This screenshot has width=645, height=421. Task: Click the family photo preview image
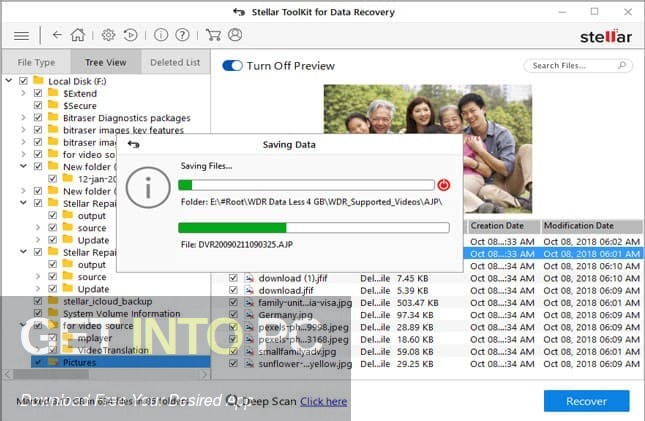click(x=428, y=148)
